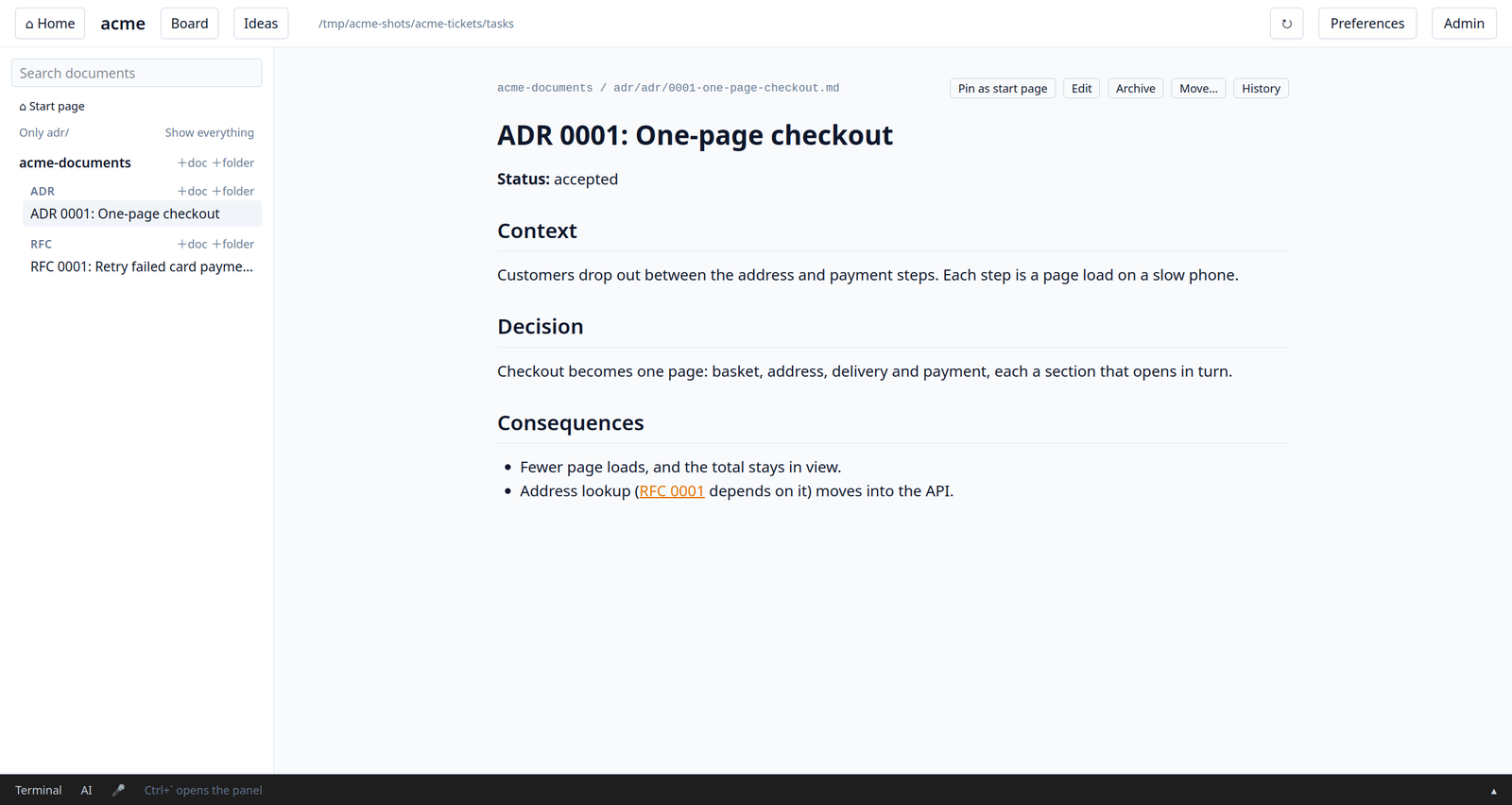Open the Terminal tab in bottom bar
1512x805 pixels.
(39, 790)
